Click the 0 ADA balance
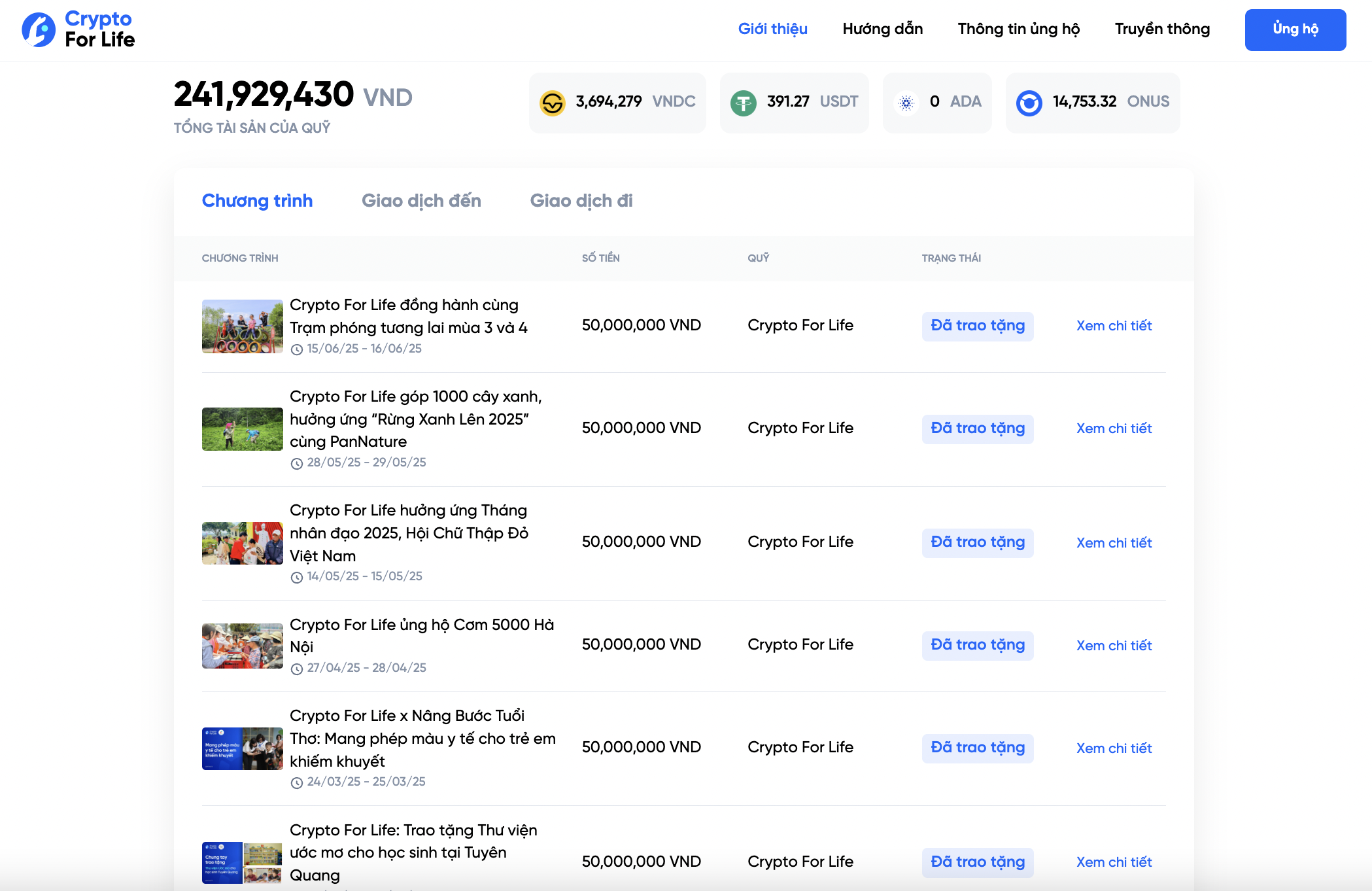The image size is (1372, 891). 955,101
